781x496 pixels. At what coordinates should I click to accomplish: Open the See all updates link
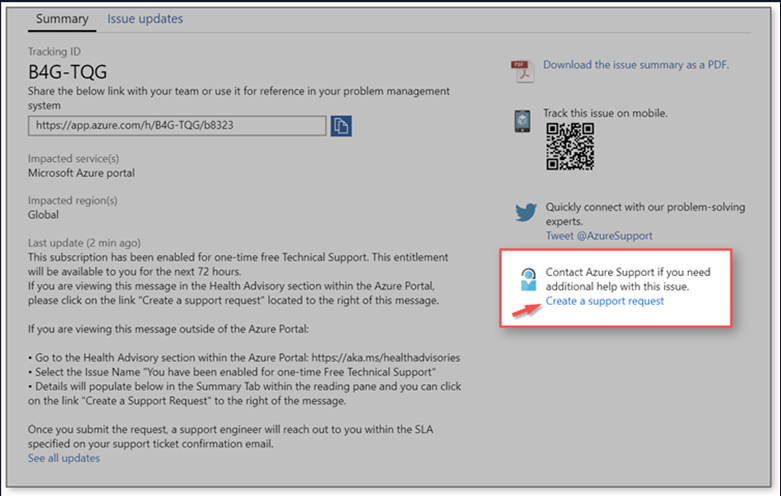click(x=64, y=458)
